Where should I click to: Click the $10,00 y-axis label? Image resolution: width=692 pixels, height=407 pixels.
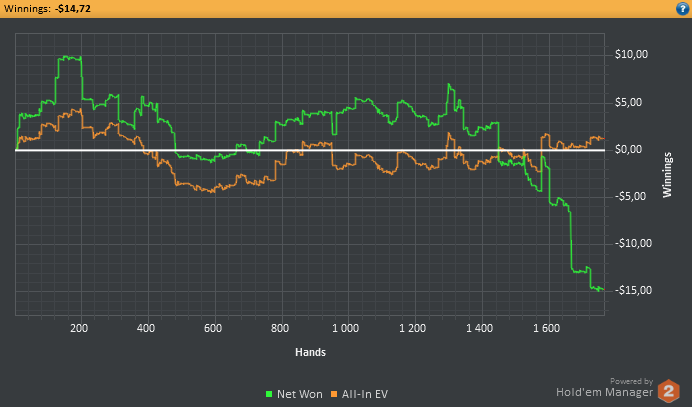tap(631, 54)
